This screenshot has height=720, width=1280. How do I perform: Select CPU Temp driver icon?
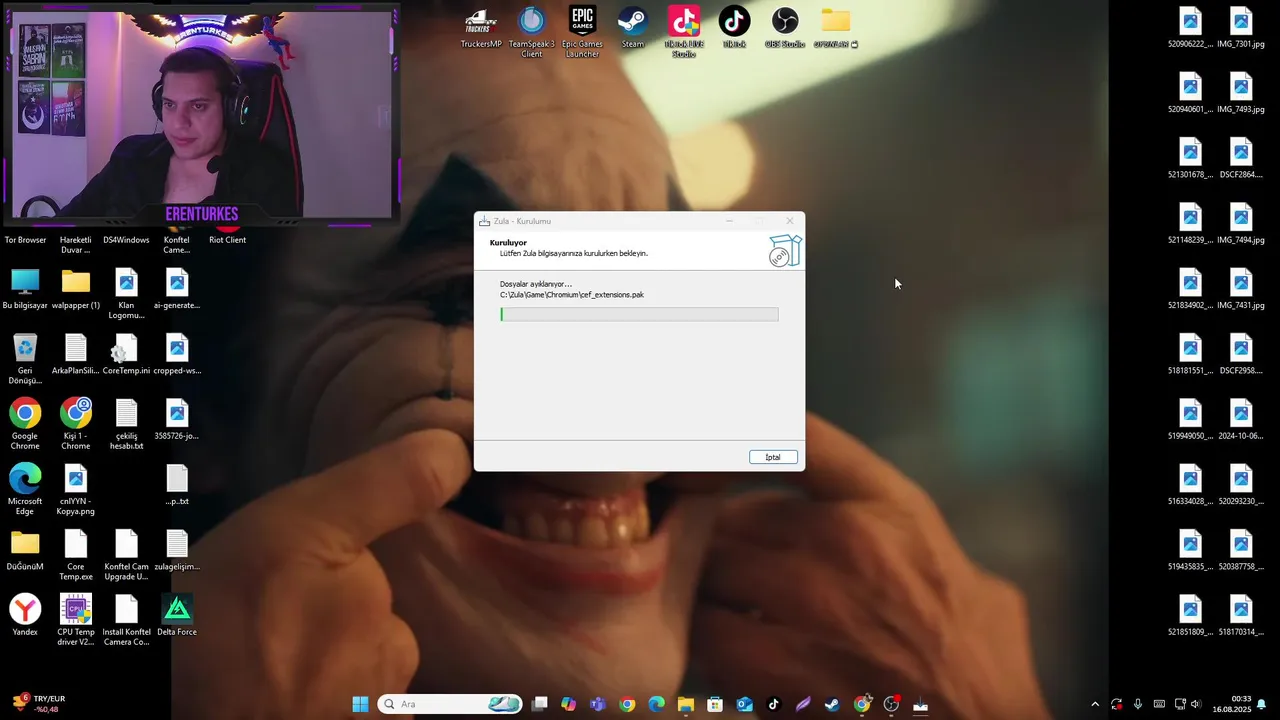(76, 619)
